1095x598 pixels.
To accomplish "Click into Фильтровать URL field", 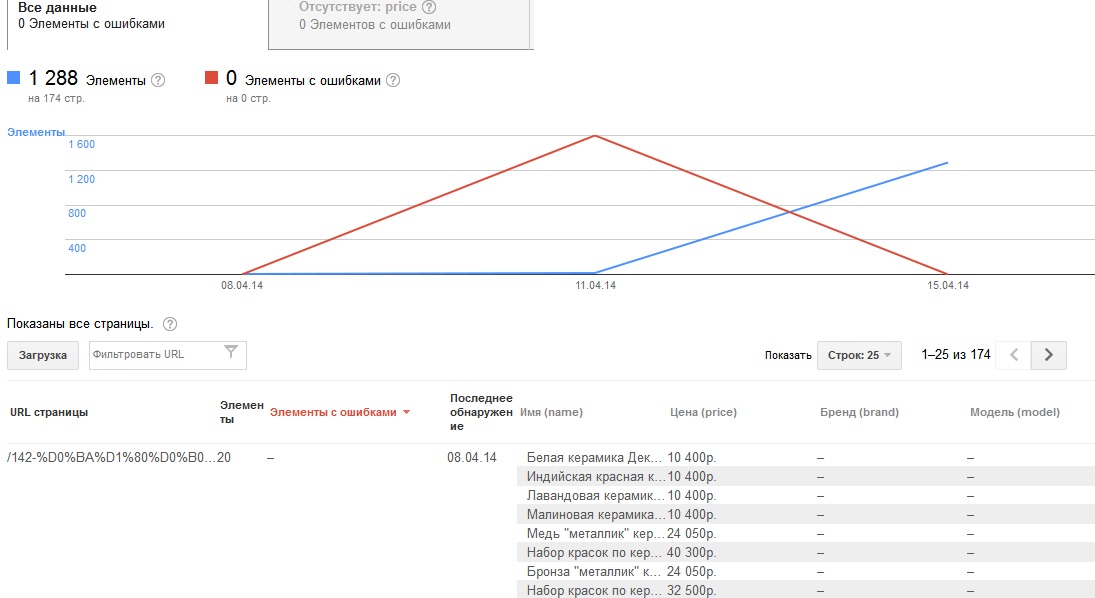I will [154, 354].
